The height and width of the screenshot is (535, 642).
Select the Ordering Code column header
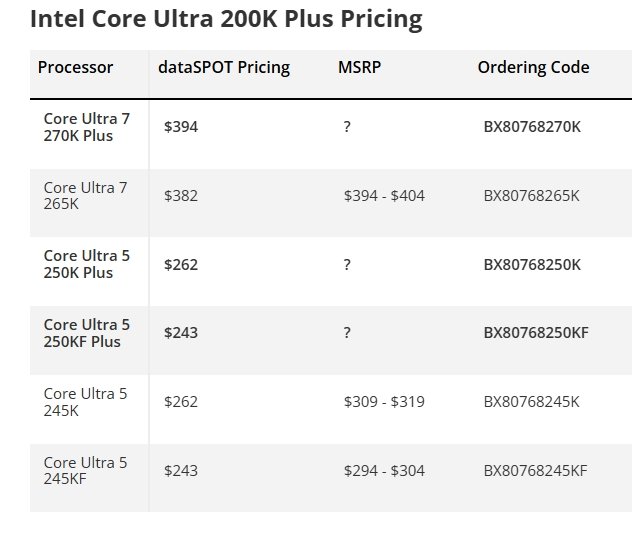click(x=533, y=68)
